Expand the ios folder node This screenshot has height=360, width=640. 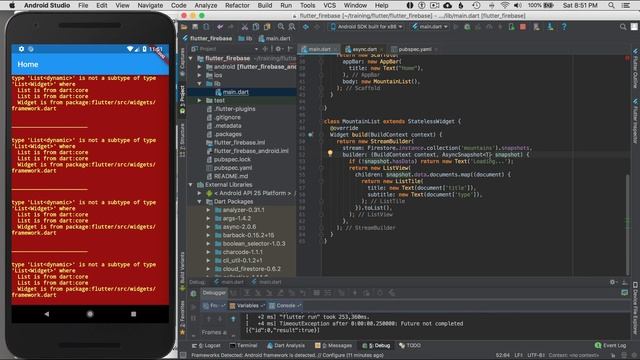(x=199, y=75)
